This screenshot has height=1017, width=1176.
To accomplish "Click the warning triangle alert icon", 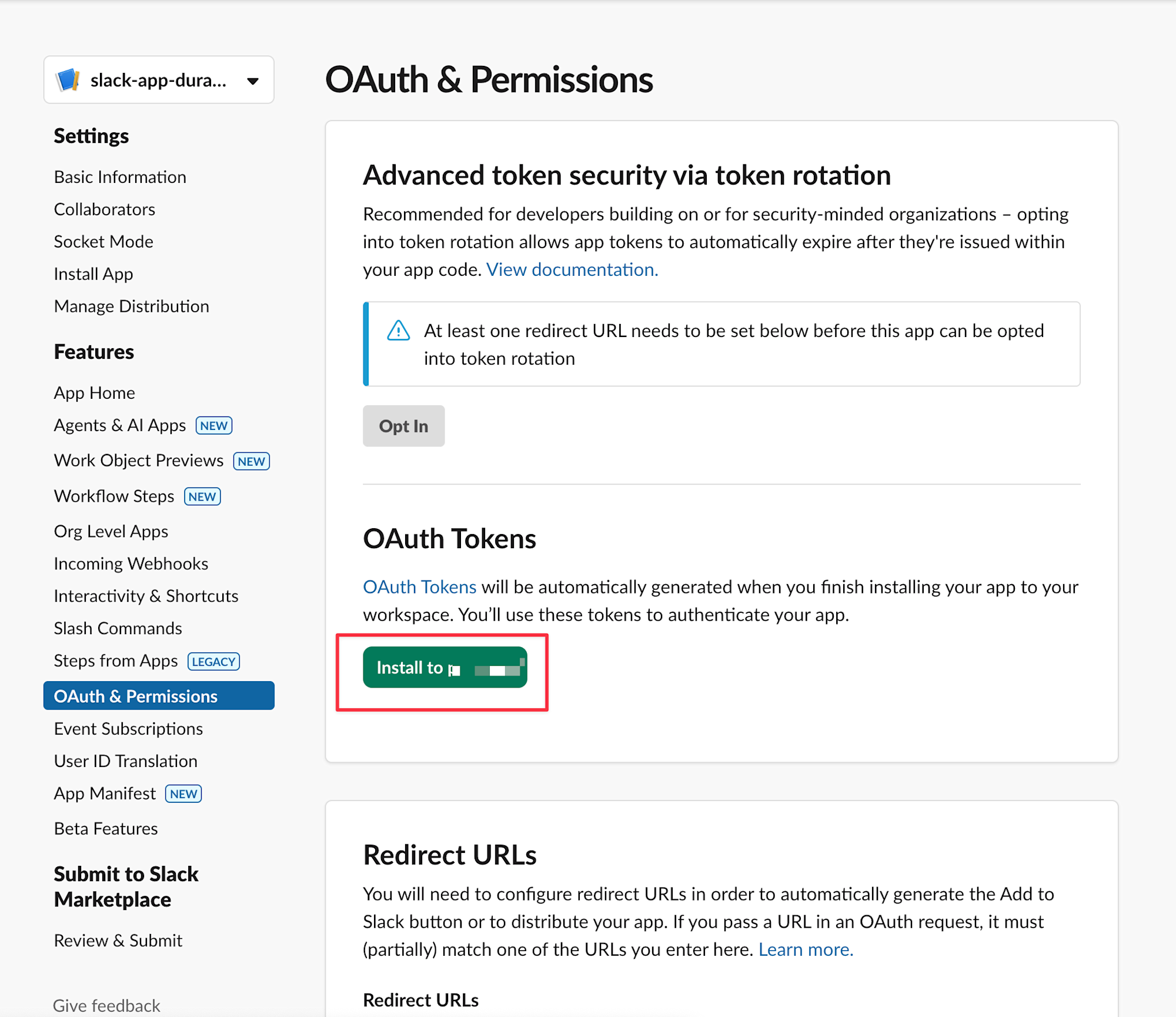I will click(398, 331).
